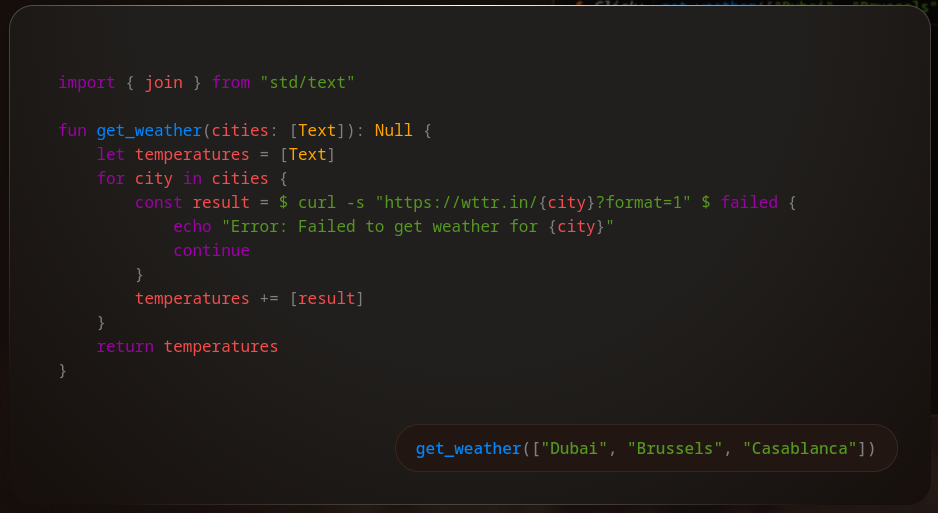This screenshot has height=513, width=938.
Task: Click the failed keyword
Action: 748,202
